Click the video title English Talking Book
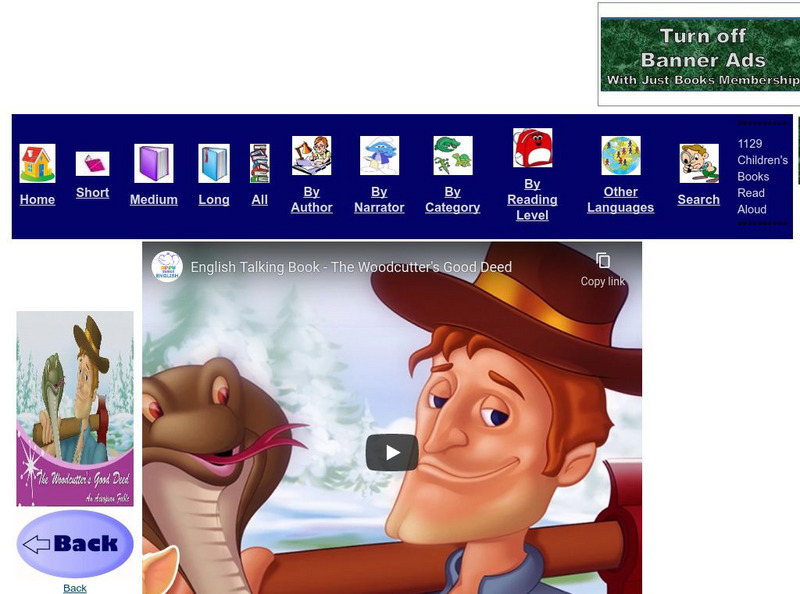Viewport: 800px width, 594px height. (x=351, y=267)
